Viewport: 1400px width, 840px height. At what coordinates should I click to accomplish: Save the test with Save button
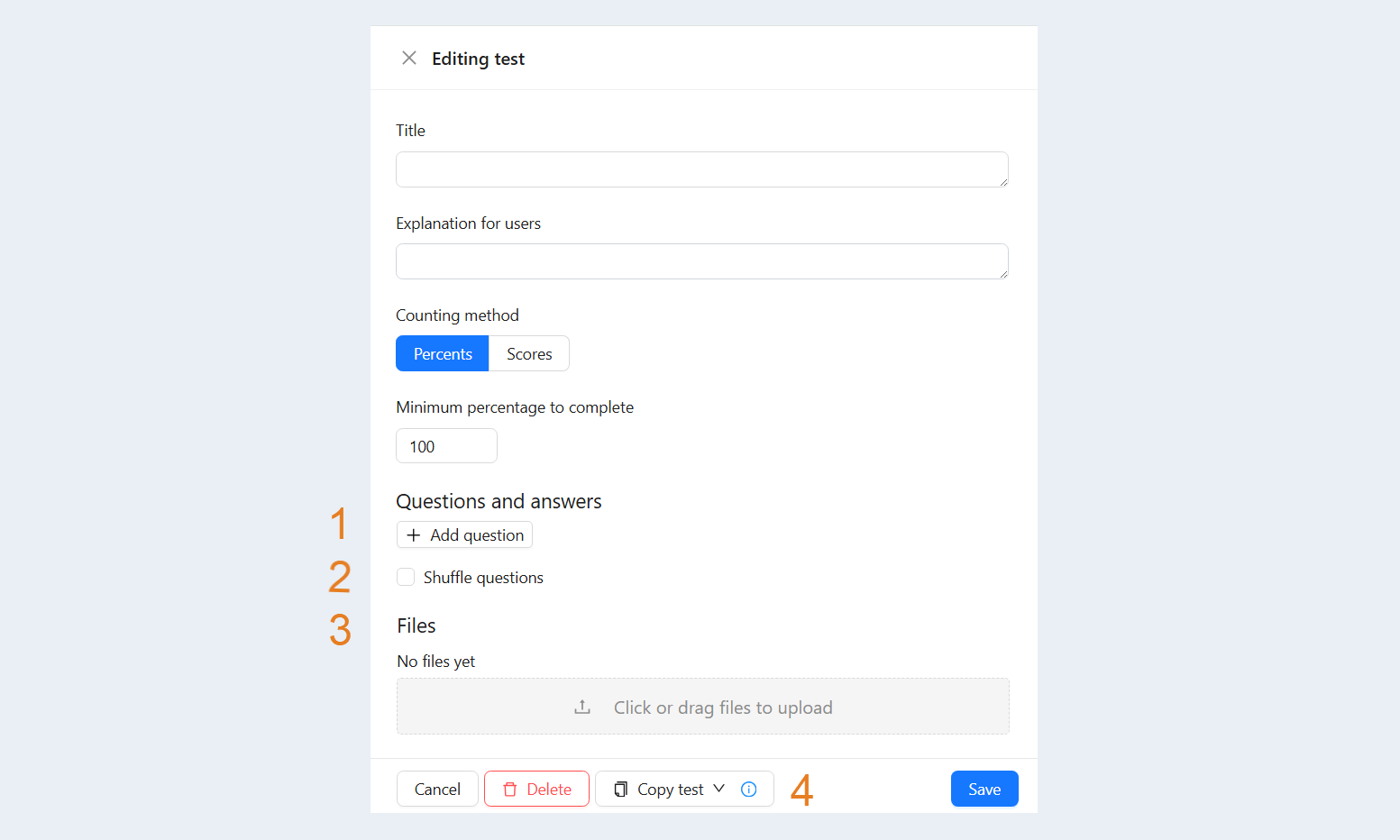(x=984, y=789)
